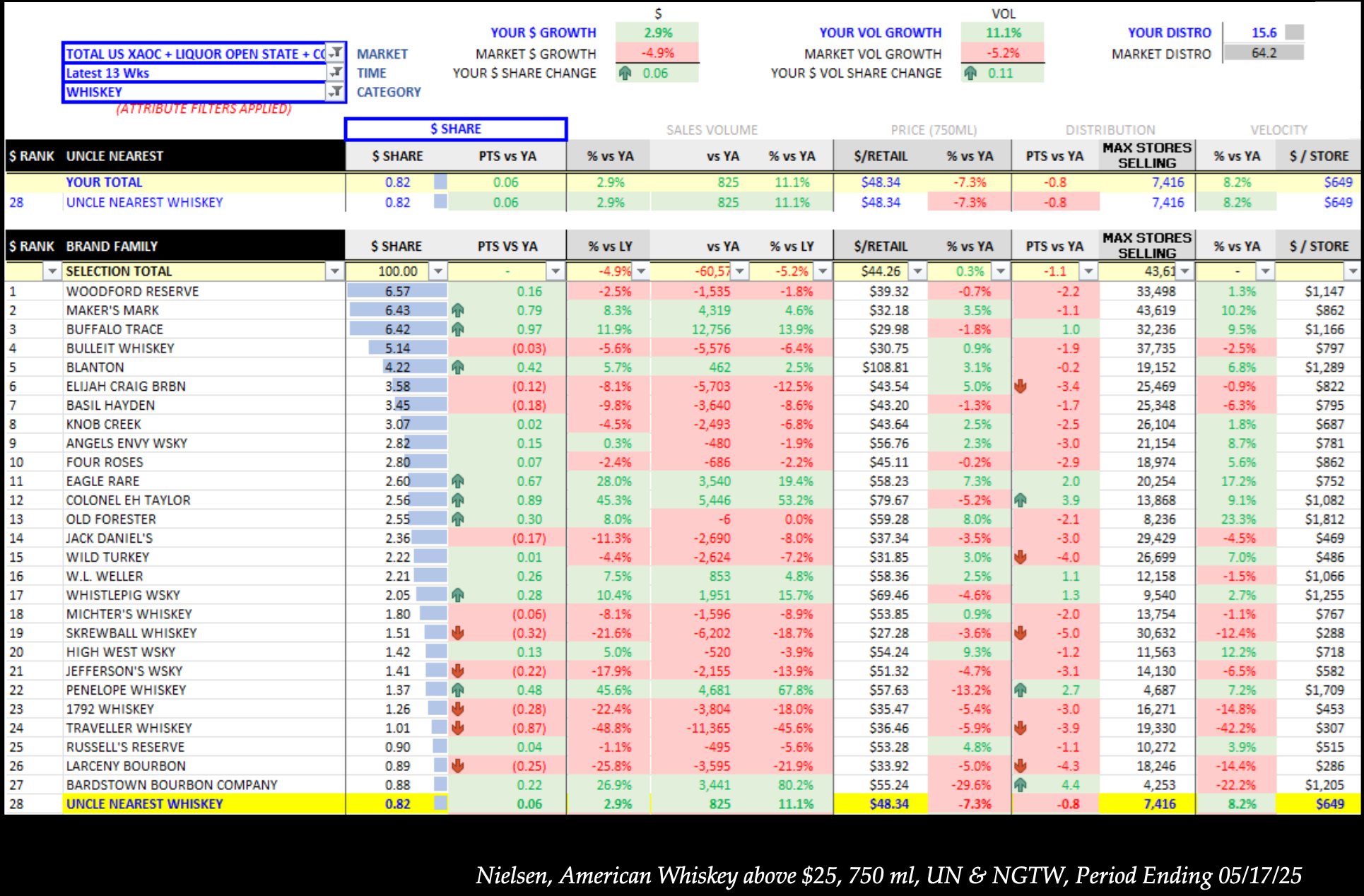The height and width of the screenshot is (896, 1364).
Task: Click green up arrow beside Your $ Share Change
Action: coord(625,73)
